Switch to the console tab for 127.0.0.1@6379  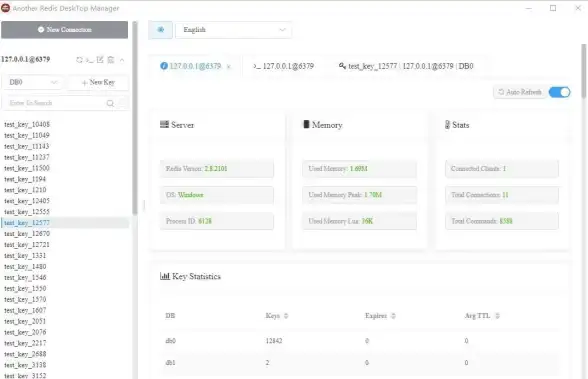[x=284, y=66]
